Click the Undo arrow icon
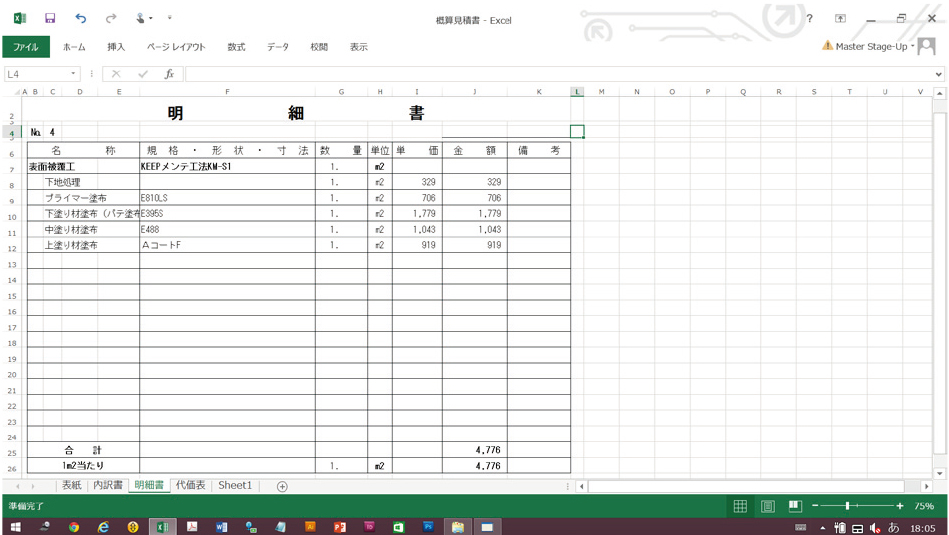The image size is (949, 535). 80,18
